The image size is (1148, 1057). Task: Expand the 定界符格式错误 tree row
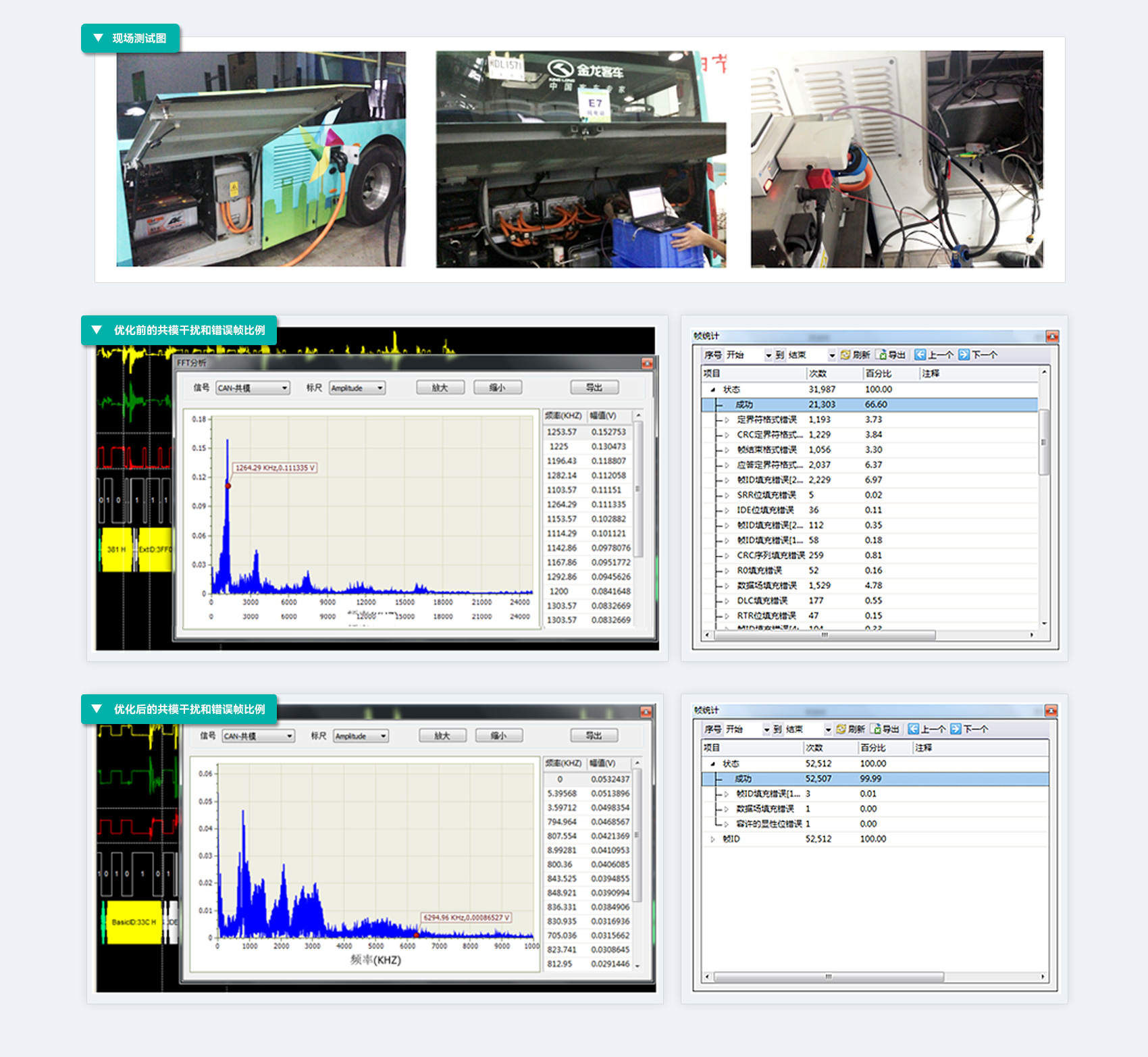tap(727, 419)
